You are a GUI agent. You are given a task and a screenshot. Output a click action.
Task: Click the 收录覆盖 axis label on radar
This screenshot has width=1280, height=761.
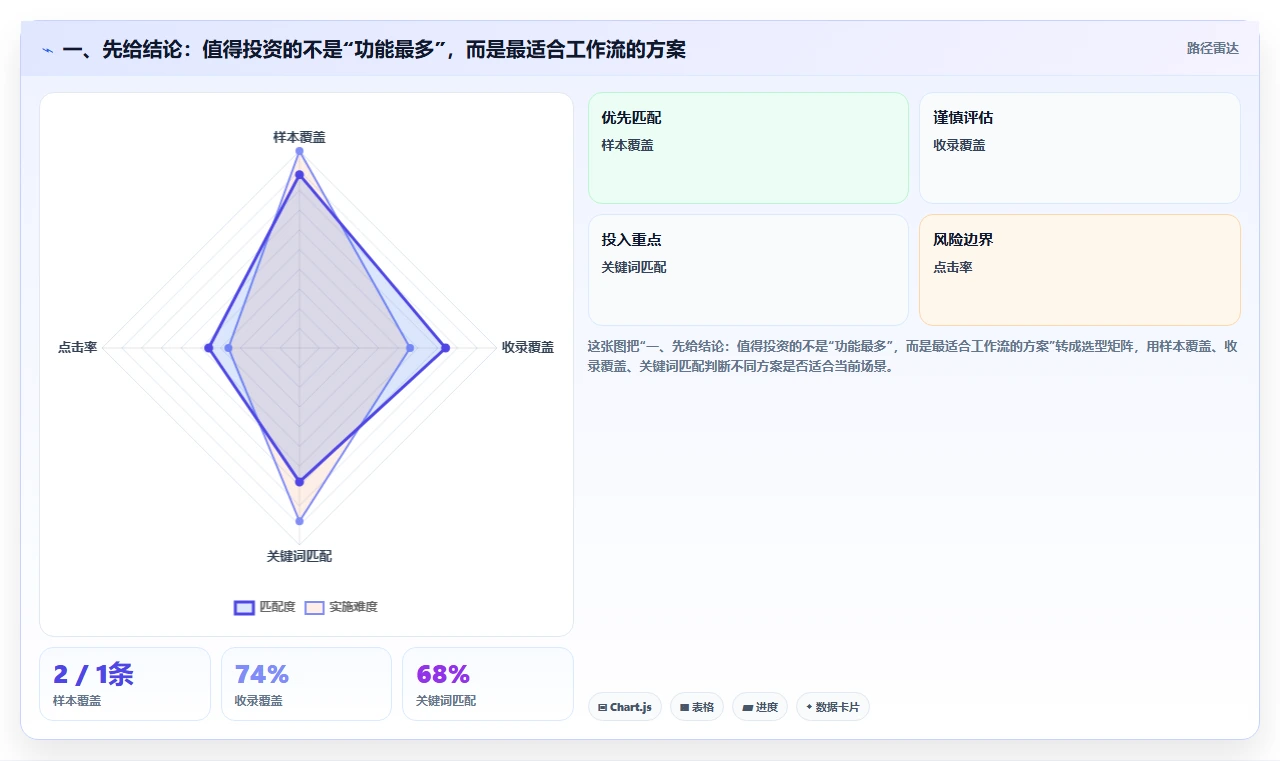[x=528, y=348]
